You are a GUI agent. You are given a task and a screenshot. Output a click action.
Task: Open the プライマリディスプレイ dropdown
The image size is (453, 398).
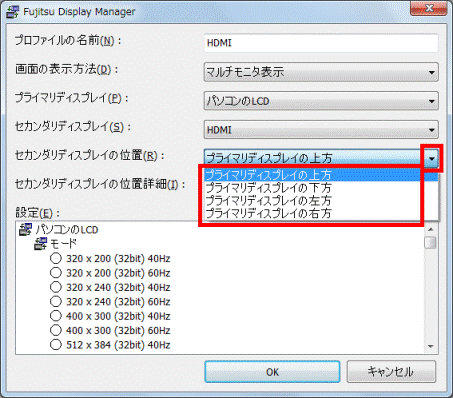click(321, 101)
